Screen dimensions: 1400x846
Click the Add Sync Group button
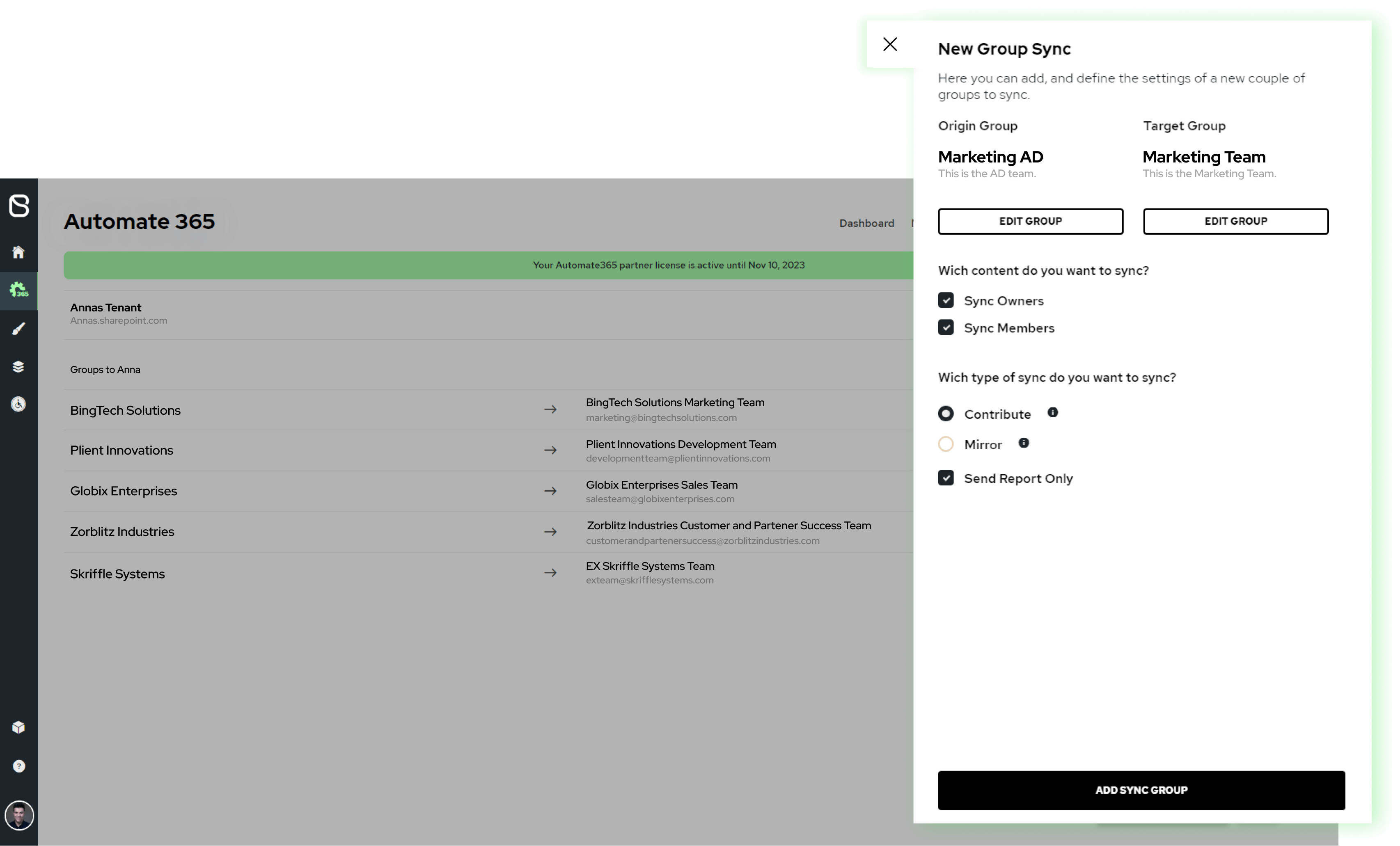[1141, 790]
